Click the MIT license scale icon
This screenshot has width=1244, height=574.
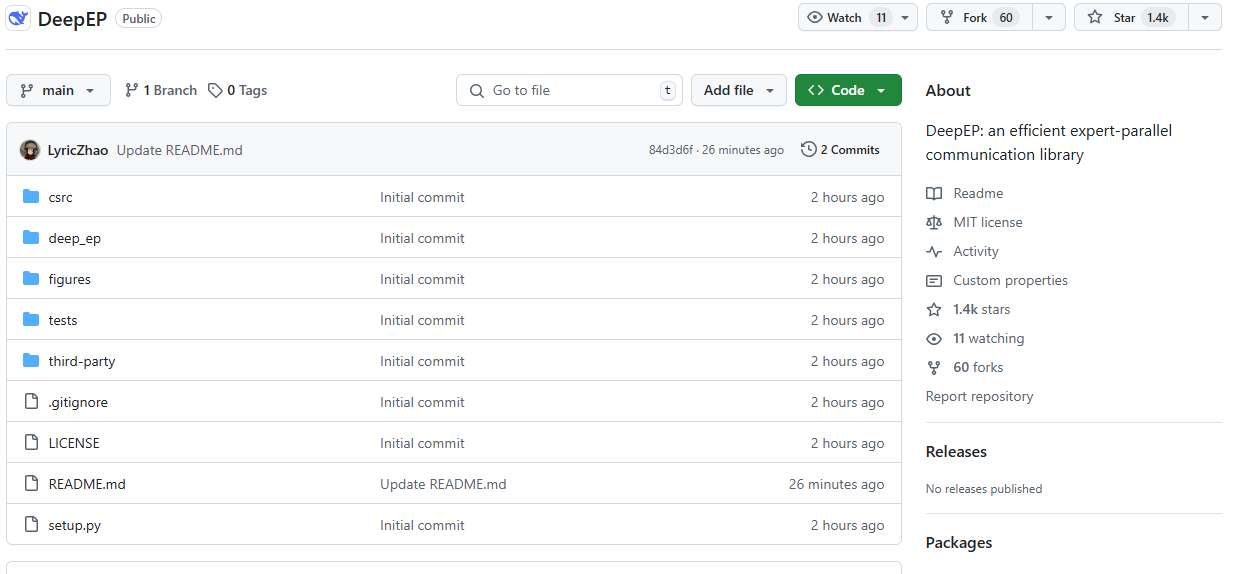point(934,222)
